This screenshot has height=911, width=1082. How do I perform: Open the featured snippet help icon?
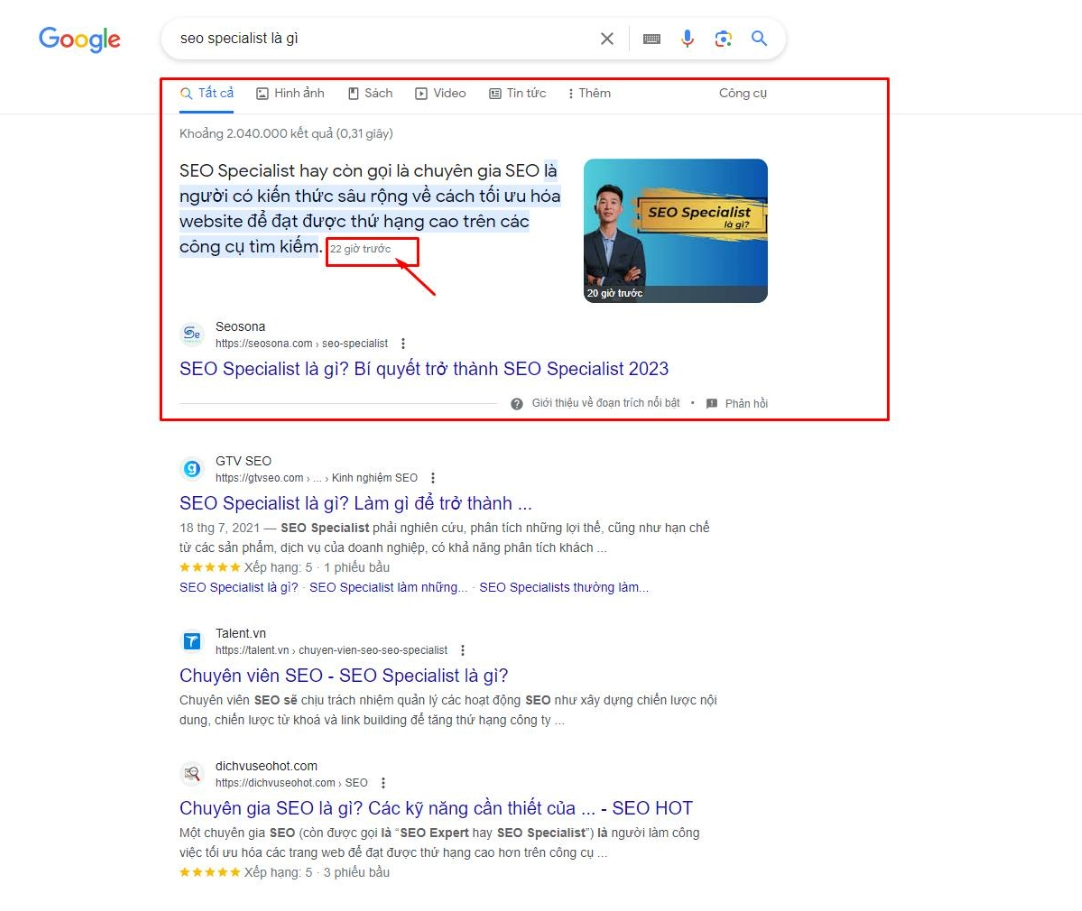[516, 404]
